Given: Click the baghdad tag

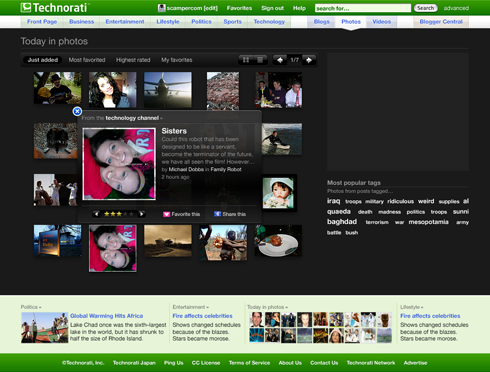Looking at the screenshot, I should 342,222.
